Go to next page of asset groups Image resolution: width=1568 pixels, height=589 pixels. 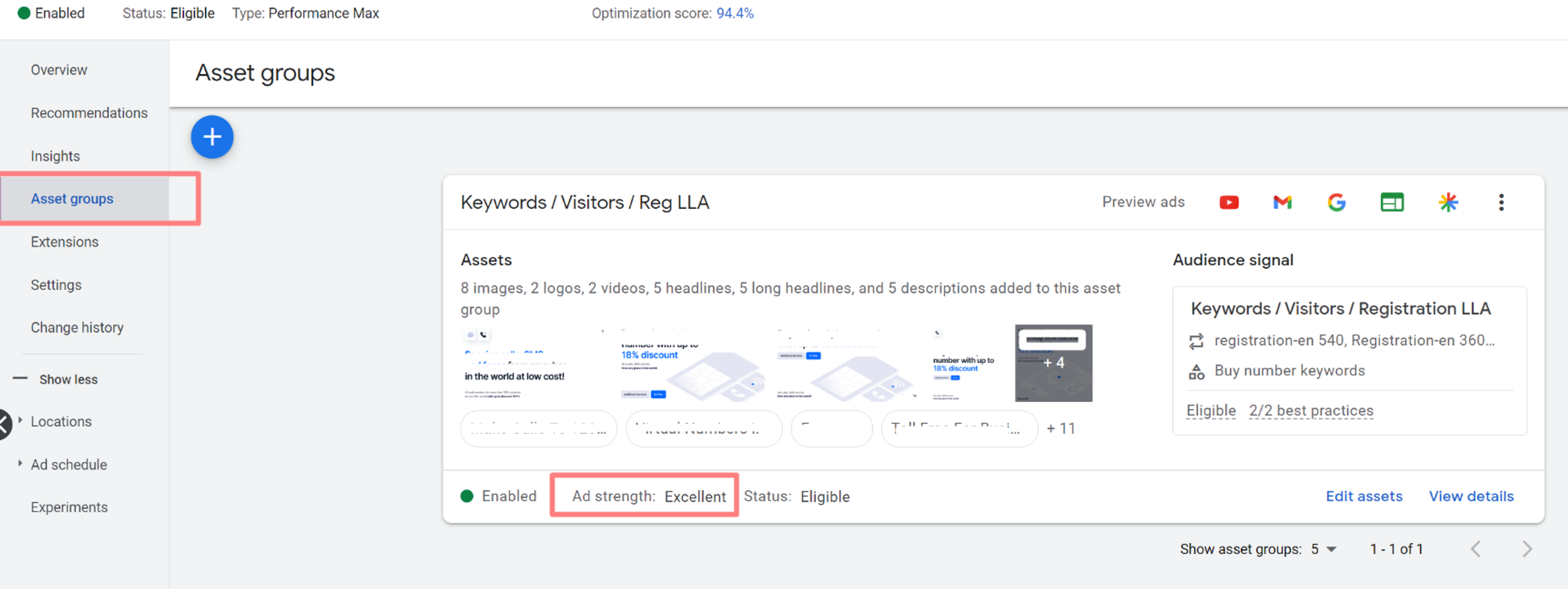tap(1527, 549)
